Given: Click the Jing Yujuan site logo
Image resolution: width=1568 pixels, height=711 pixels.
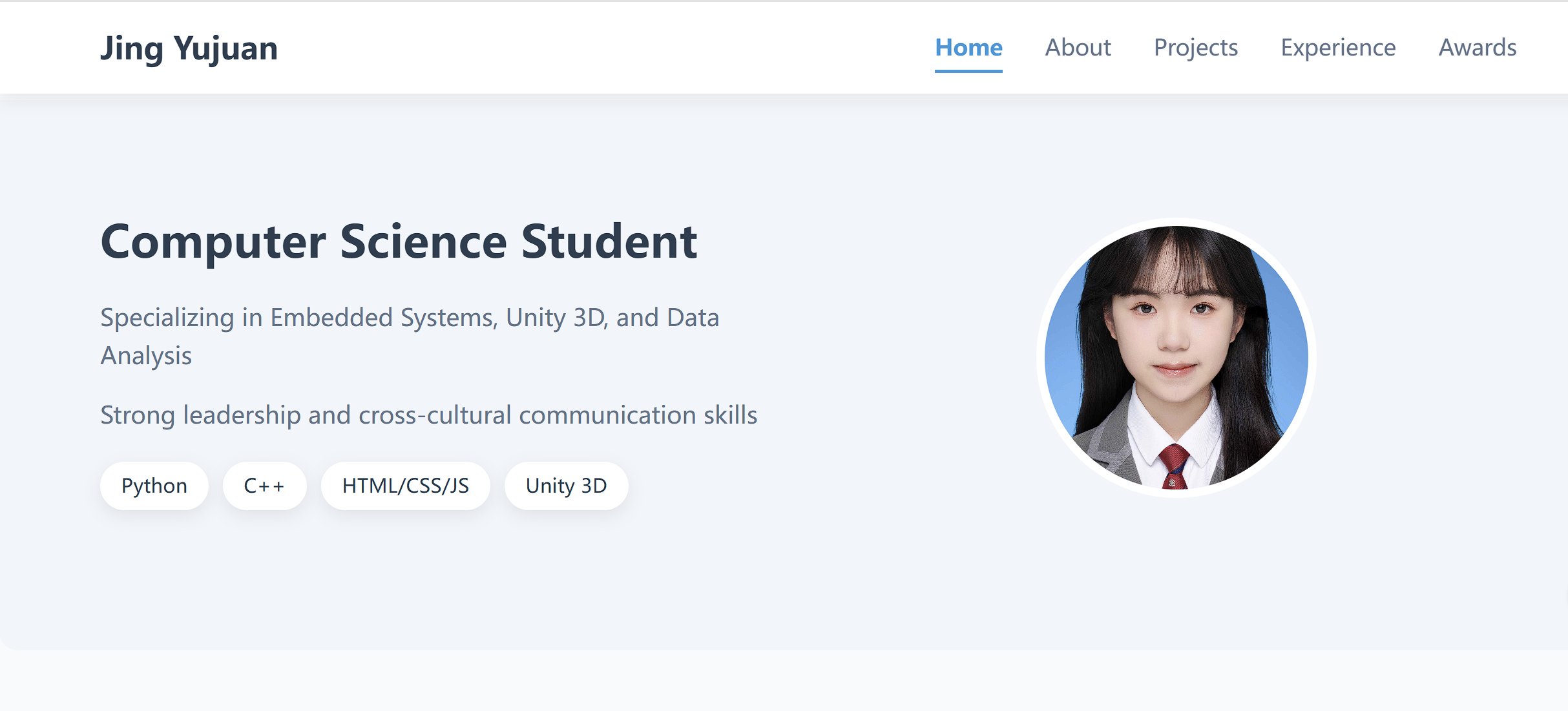Looking at the screenshot, I should pyautogui.click(x=189, y=48).
